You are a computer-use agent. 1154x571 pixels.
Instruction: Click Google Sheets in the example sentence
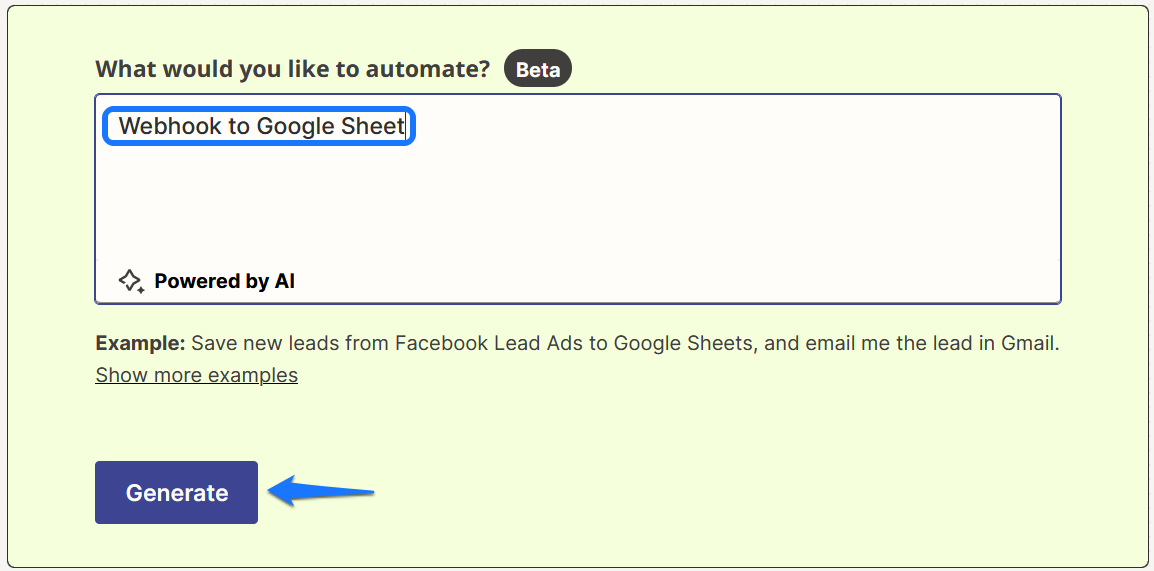(683, 344)
